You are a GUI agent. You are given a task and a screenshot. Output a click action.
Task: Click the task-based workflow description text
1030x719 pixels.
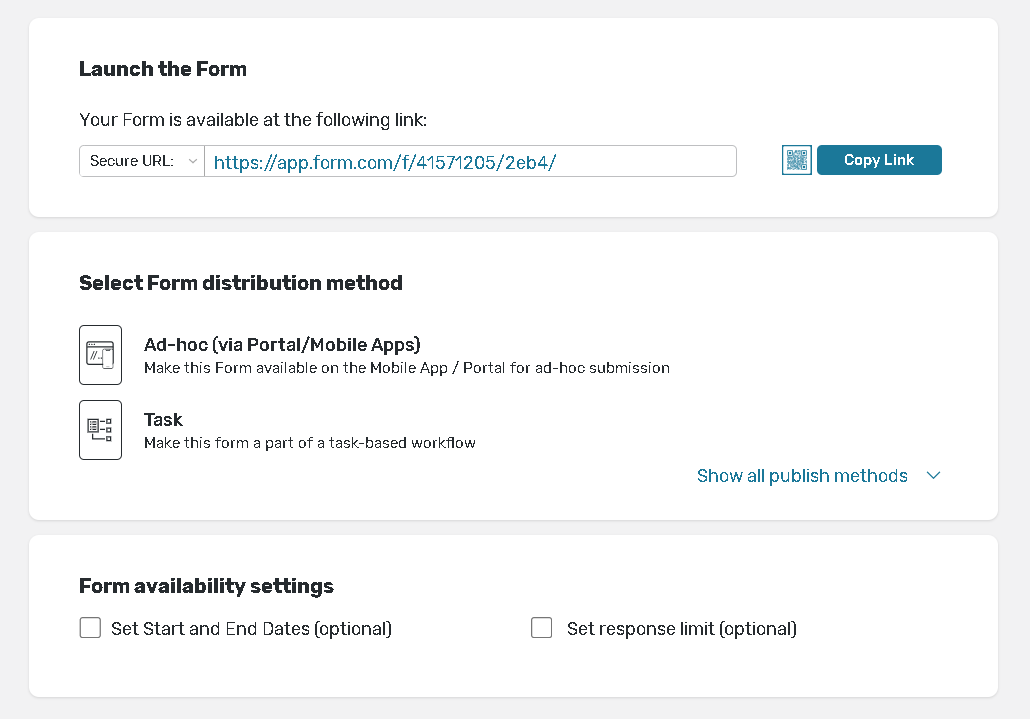click(309, 443)
